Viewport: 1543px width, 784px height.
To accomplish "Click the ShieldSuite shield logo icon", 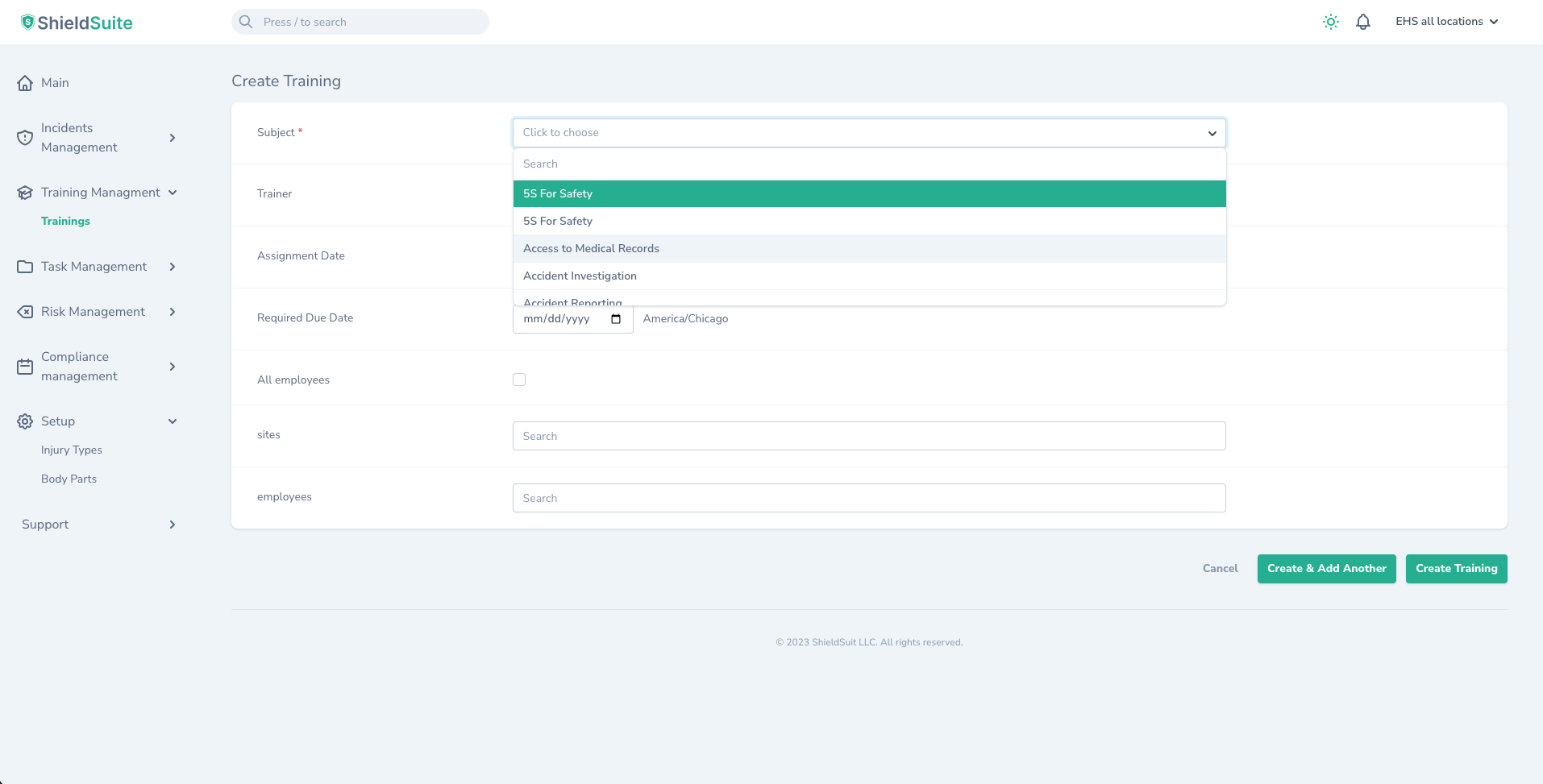I will pyautogui.click(x=27, y=23).
